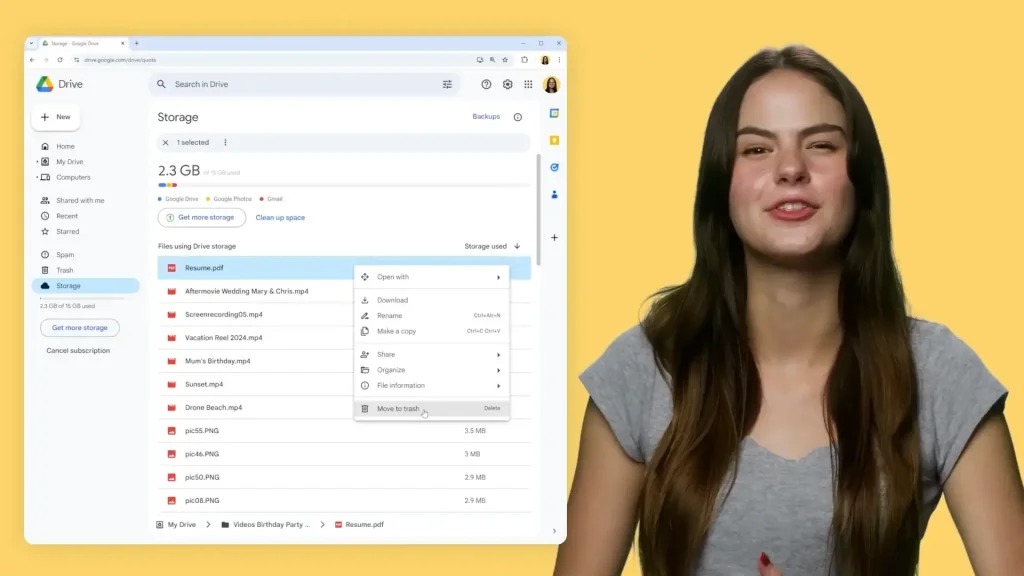Click the Clean up space link
The image size is (1024, 576).
tap(280, 217)
